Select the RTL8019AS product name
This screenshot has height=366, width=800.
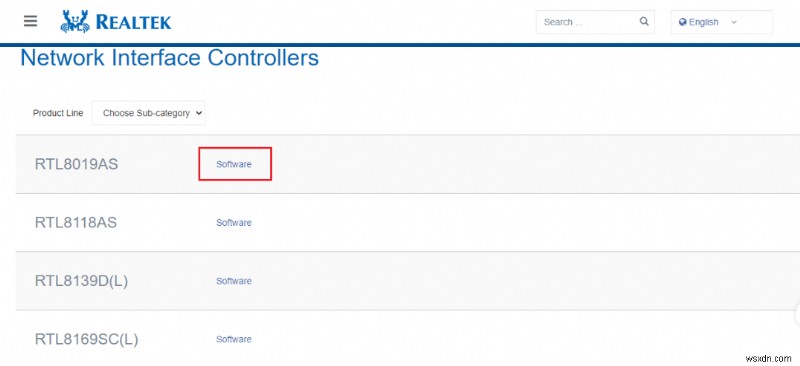tap(77, 164)
